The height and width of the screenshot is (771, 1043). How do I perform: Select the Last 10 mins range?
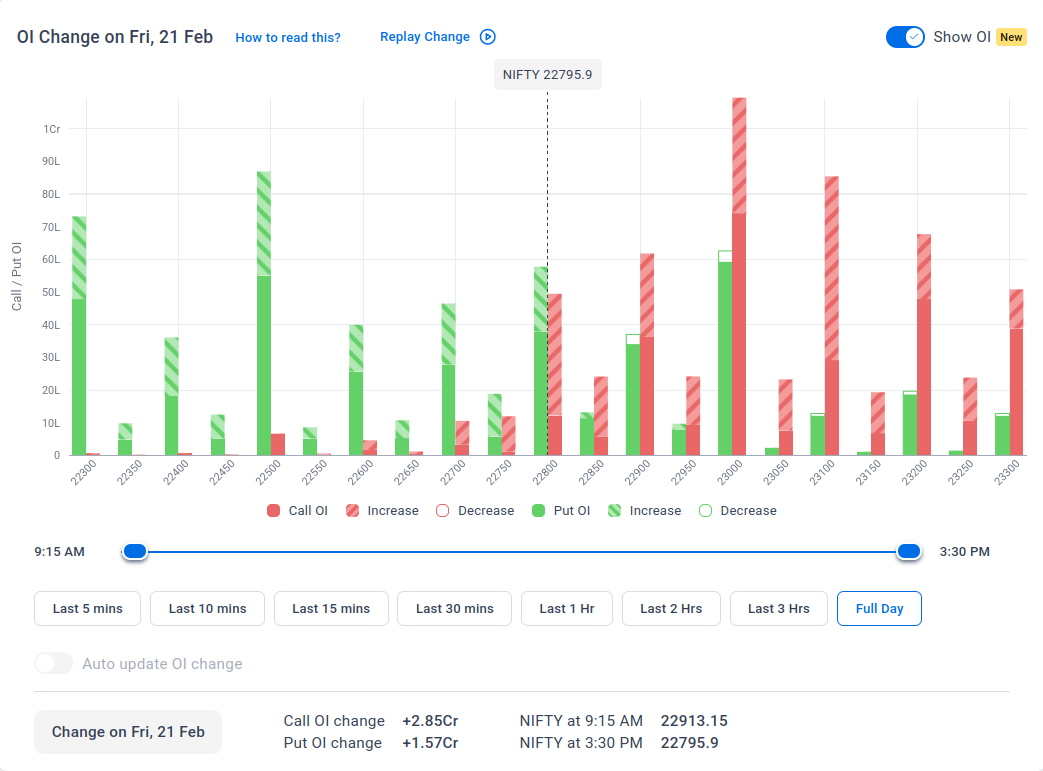pos(208,609)
